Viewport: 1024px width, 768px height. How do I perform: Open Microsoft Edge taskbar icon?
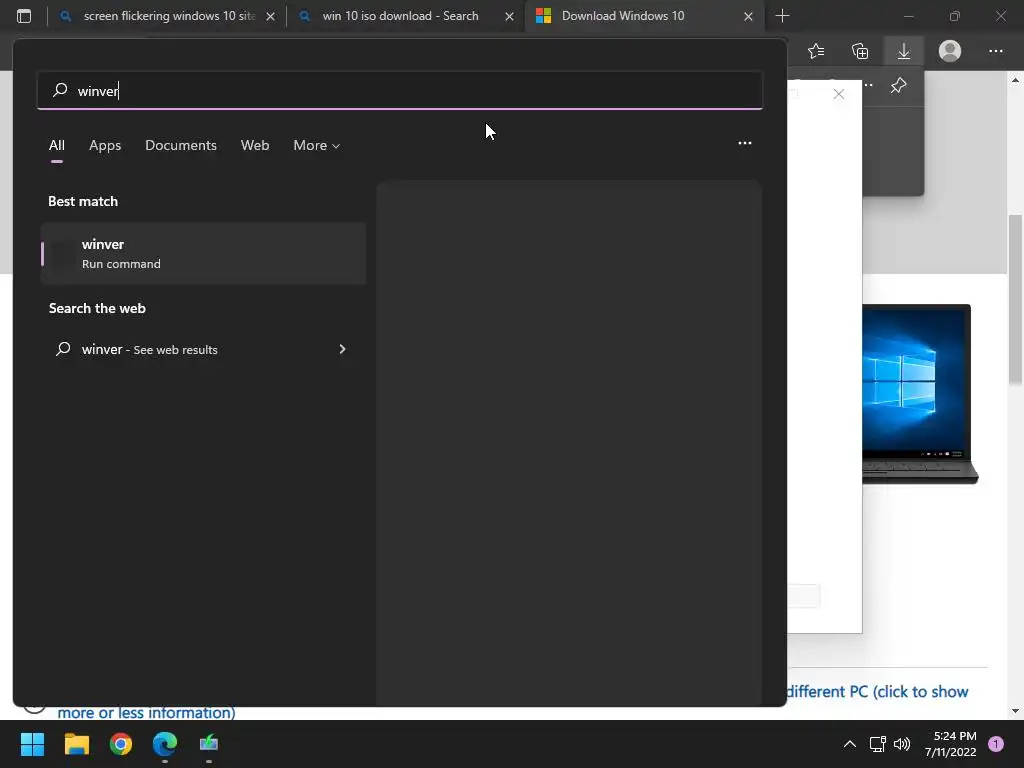[x=165, y=744]
